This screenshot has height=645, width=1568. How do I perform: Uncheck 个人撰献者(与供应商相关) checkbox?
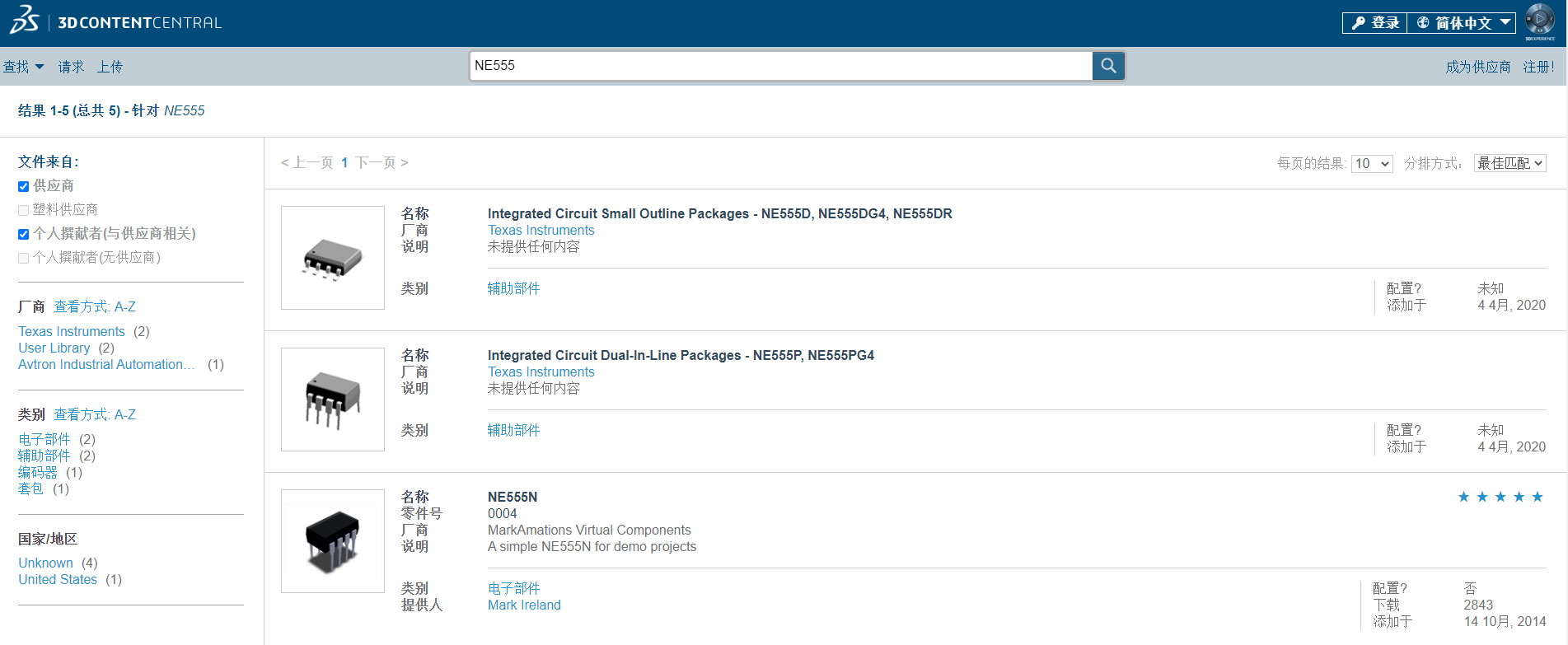23,234
